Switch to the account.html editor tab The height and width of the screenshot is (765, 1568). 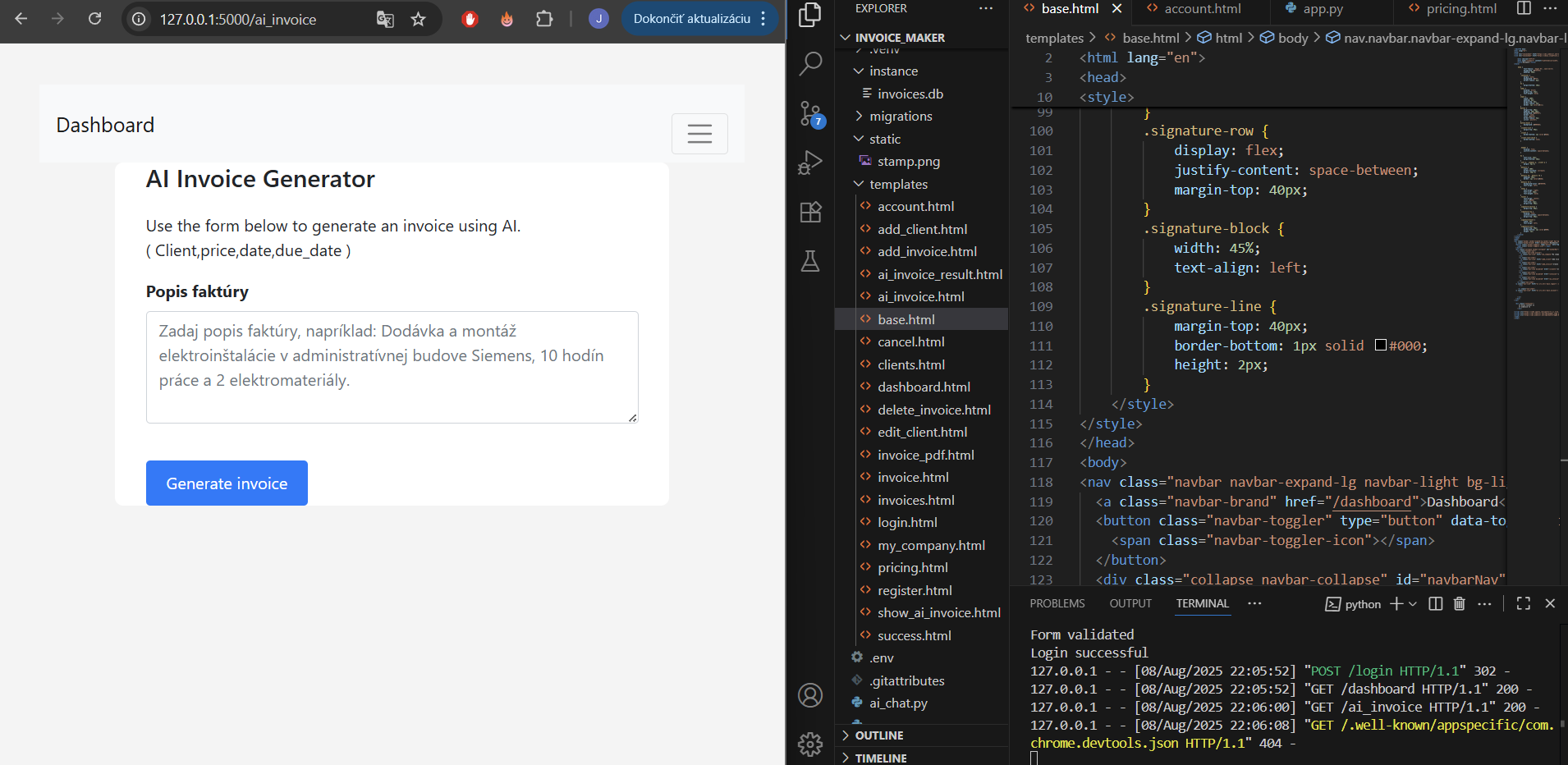1202,9
